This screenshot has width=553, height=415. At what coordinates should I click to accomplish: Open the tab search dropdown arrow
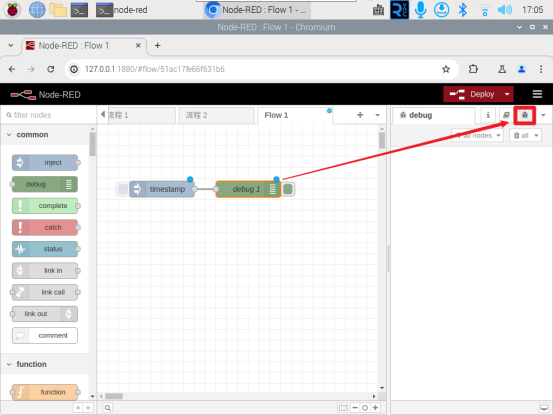11,45
